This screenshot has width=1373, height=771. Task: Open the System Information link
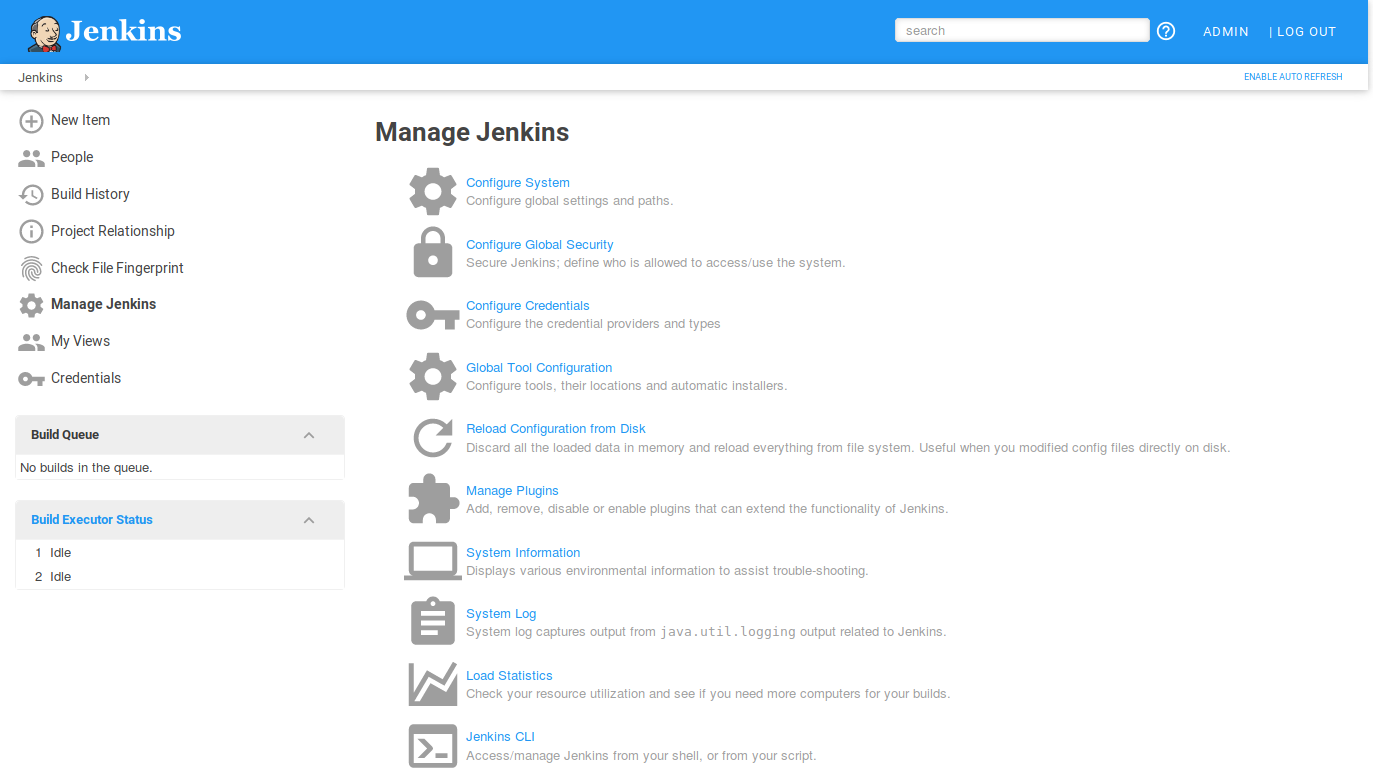522,552
